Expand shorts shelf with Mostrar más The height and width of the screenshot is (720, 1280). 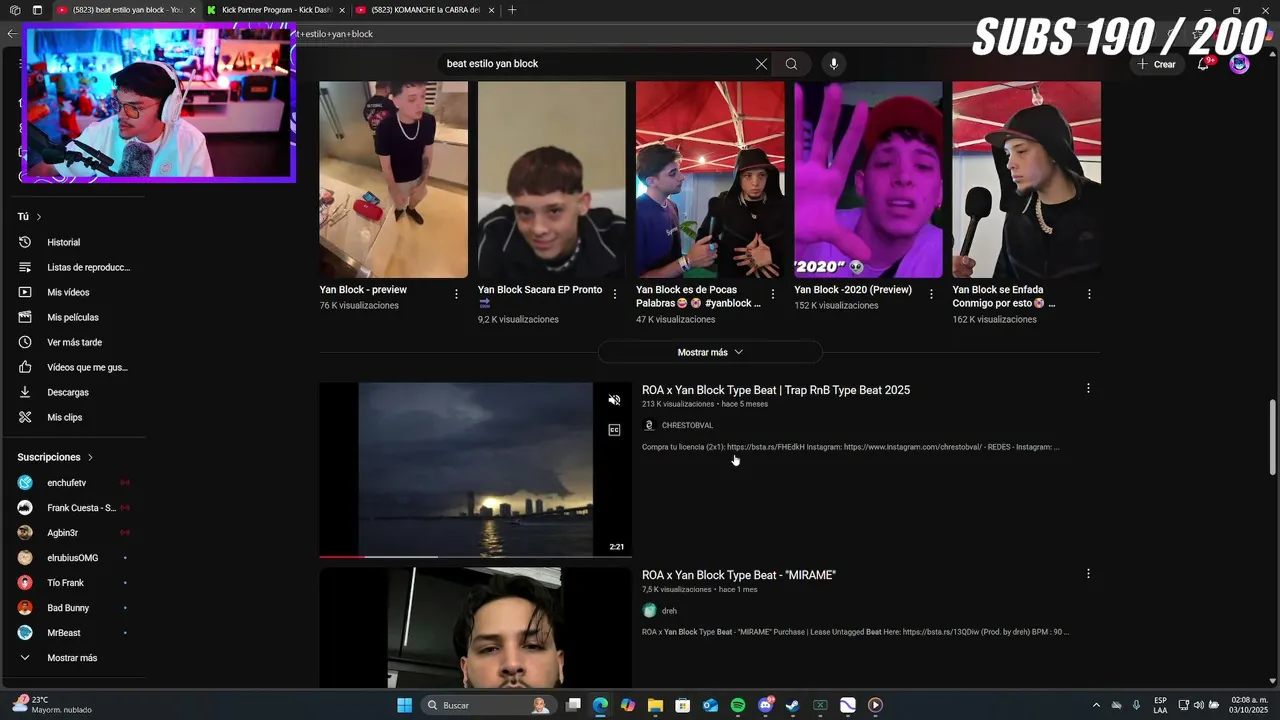tap(710, 352)
